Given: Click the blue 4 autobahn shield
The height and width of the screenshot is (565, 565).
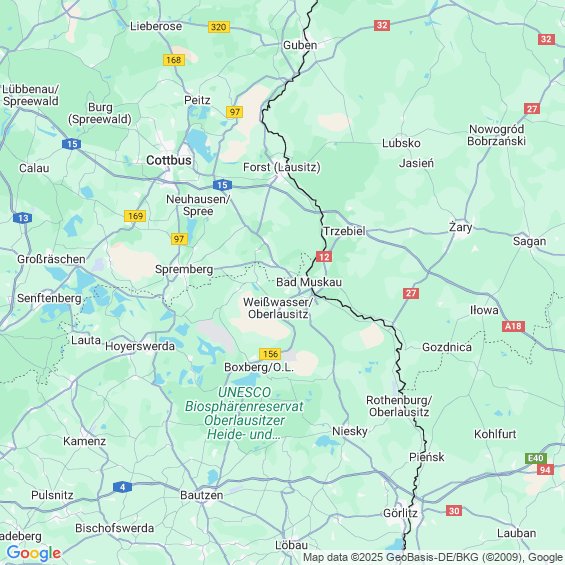Looking at the screenshot, I should tap(122, 487).
